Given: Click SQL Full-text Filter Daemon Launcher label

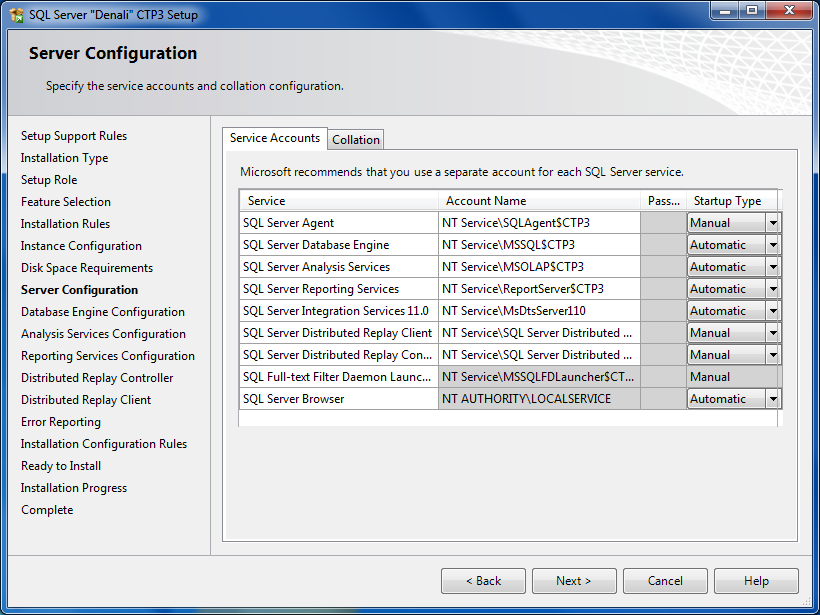Looking at the screenshot, I should [339, 377].
